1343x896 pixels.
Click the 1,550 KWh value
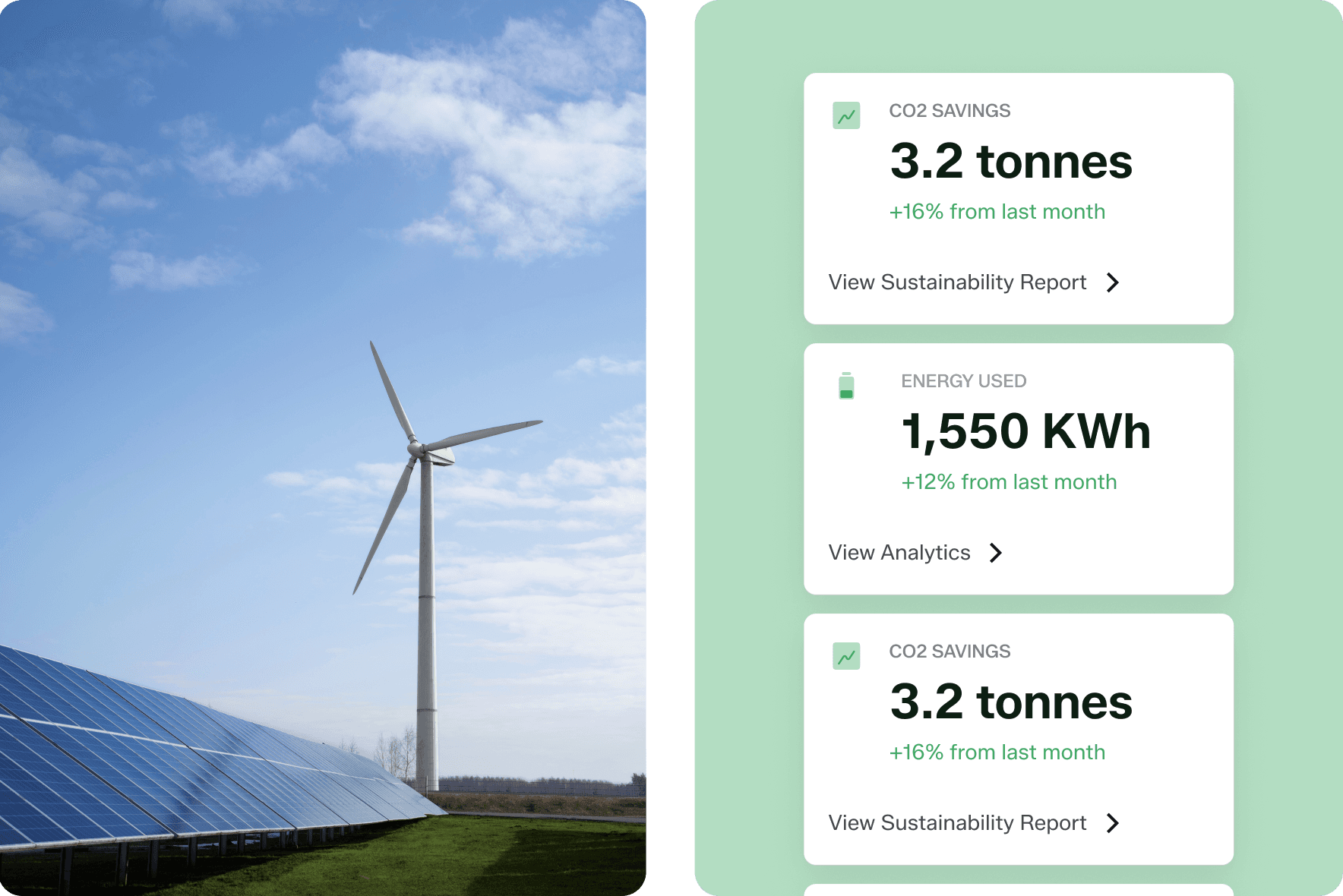click(1025, 431)
